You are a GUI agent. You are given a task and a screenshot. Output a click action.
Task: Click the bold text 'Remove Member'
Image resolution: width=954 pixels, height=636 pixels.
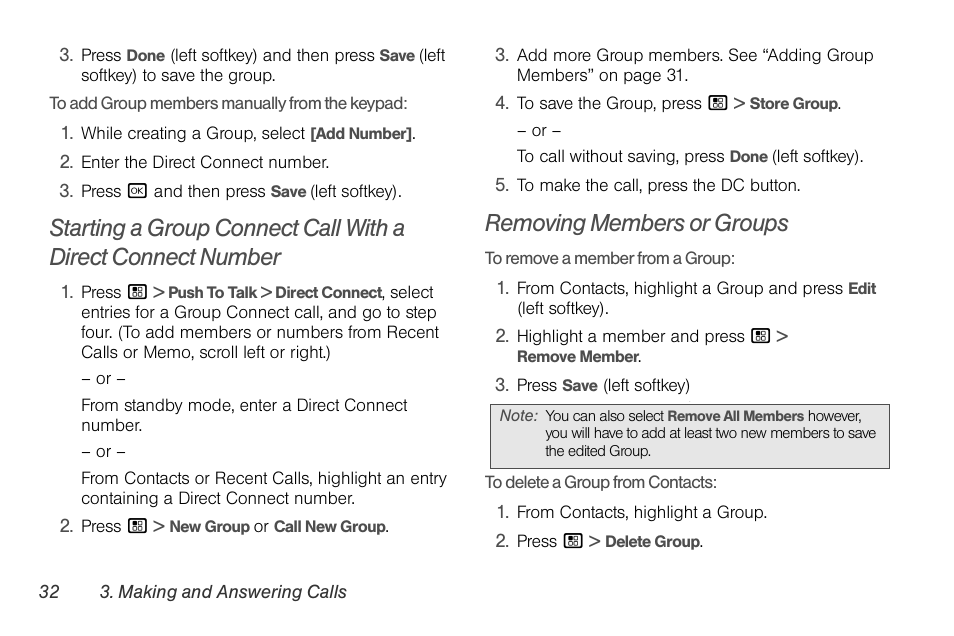click(577, 357)
